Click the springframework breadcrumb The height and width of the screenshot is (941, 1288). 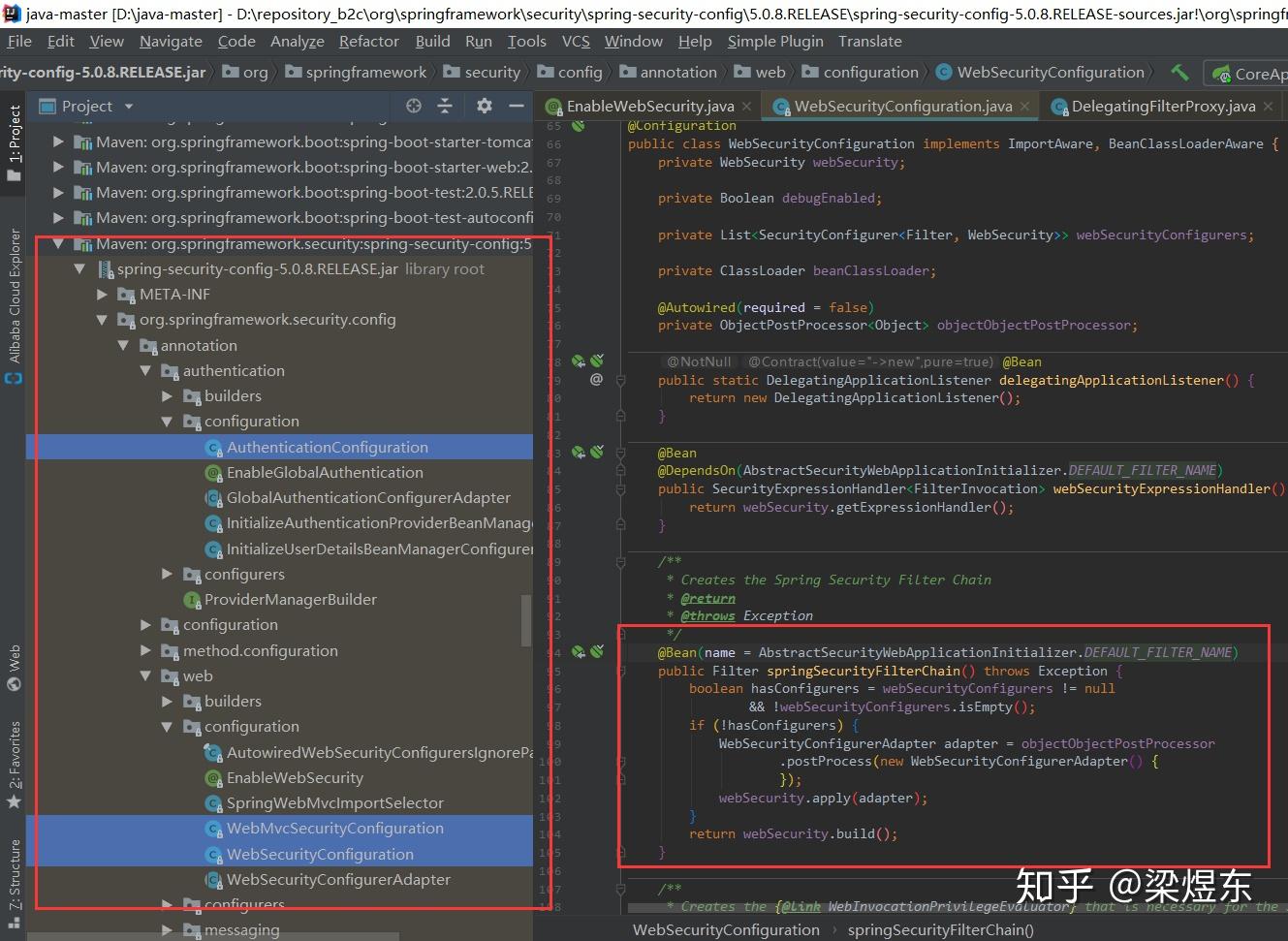coord(356,73)
